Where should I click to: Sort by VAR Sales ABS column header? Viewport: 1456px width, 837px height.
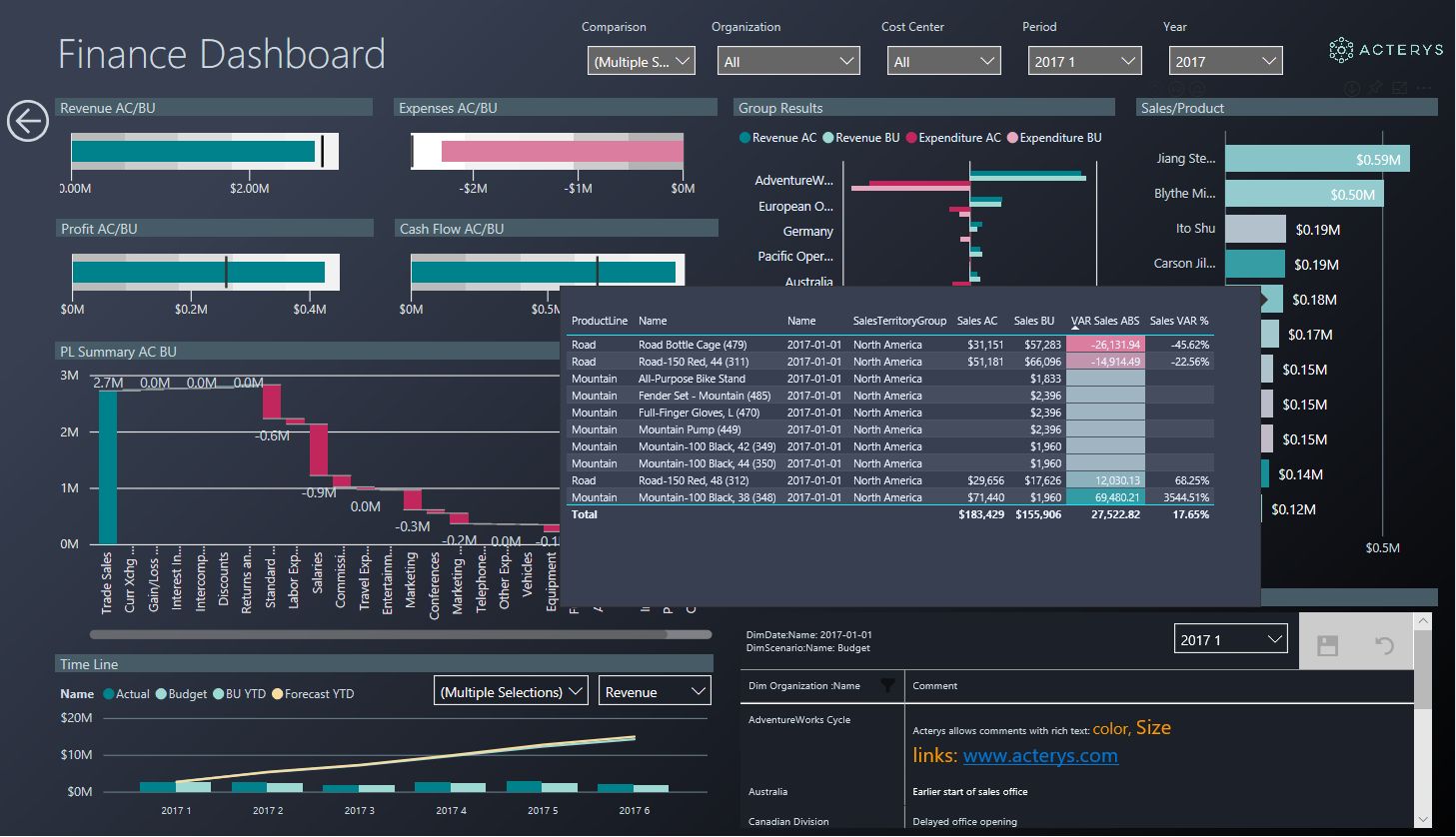[1104, 321]
